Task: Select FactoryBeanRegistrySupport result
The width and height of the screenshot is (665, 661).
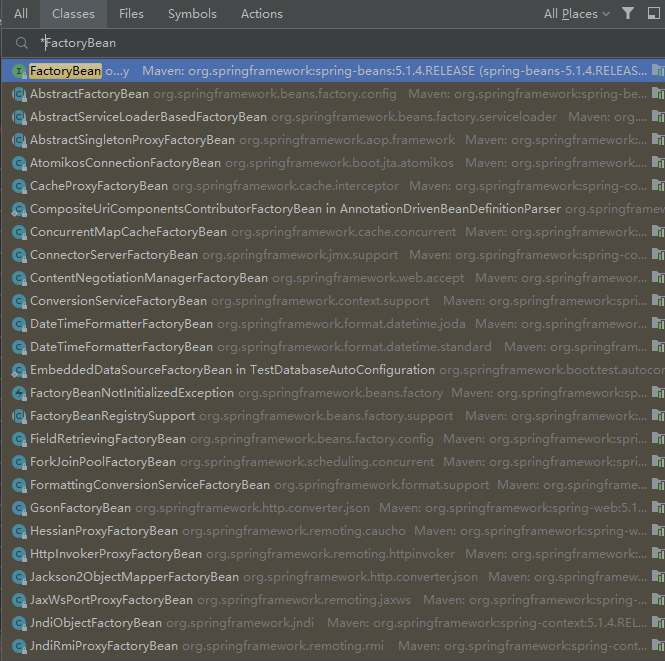Action: pyautogui.click(x=333, y=416)
